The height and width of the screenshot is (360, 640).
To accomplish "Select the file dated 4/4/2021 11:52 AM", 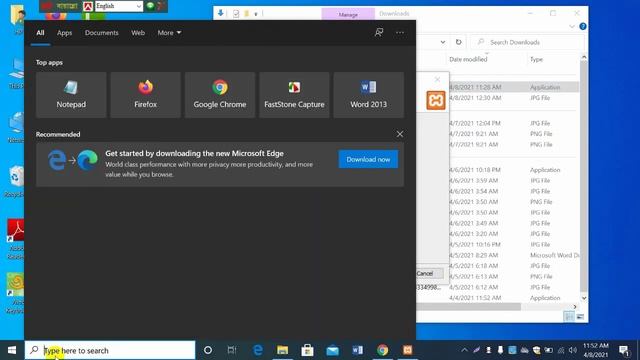I will point(513,298).
